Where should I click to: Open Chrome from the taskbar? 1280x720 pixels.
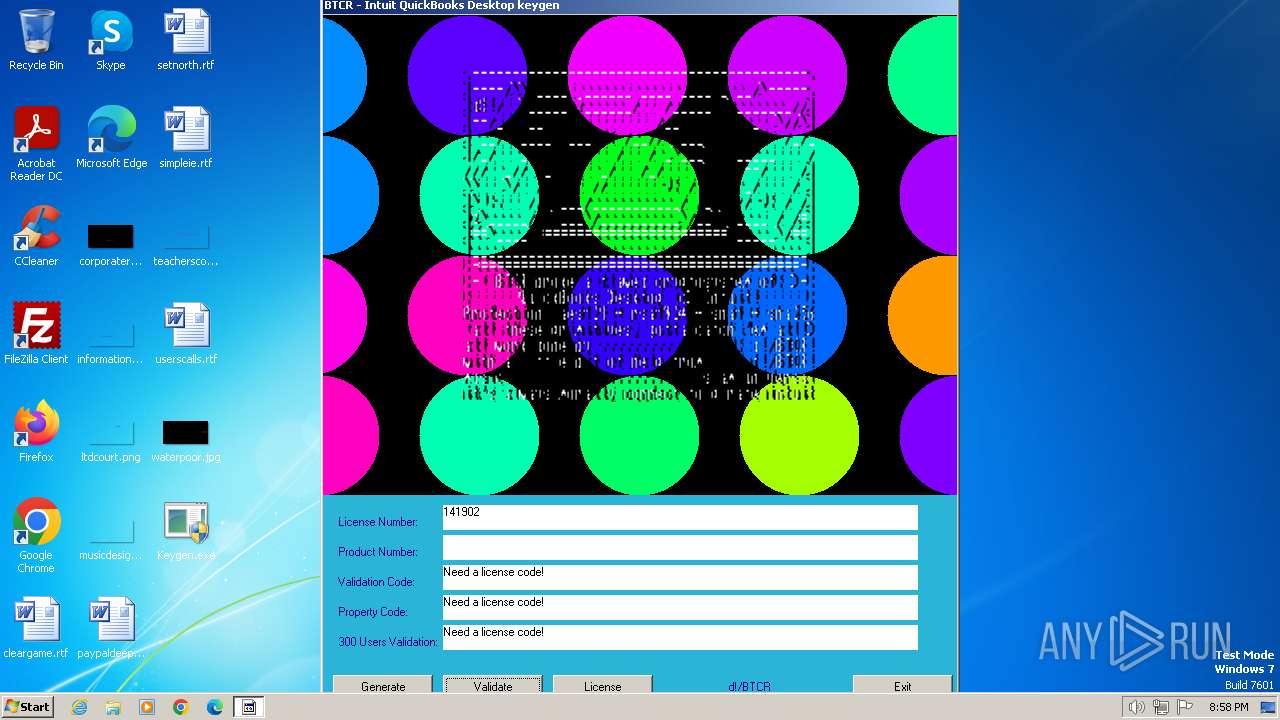[181, 707]
